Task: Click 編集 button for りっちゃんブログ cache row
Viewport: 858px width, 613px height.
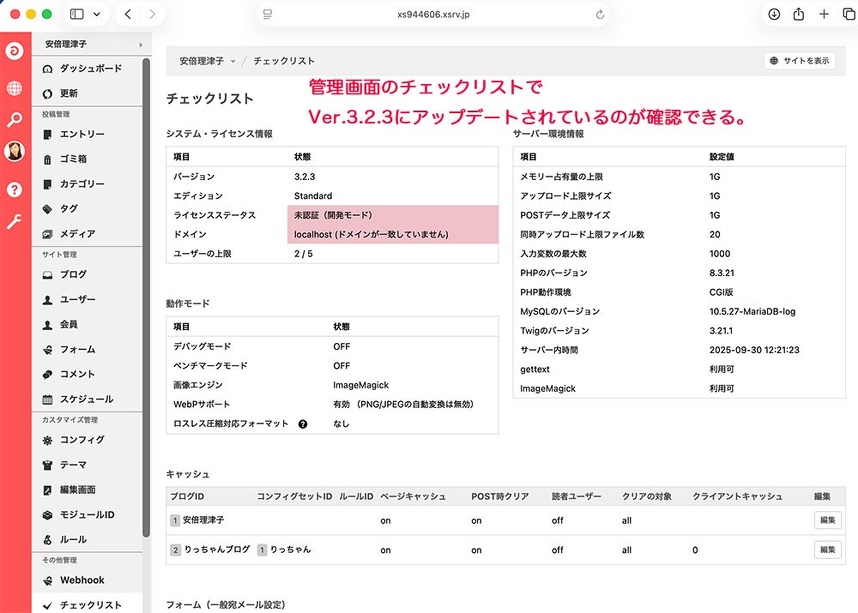Action: coord(827,550)
